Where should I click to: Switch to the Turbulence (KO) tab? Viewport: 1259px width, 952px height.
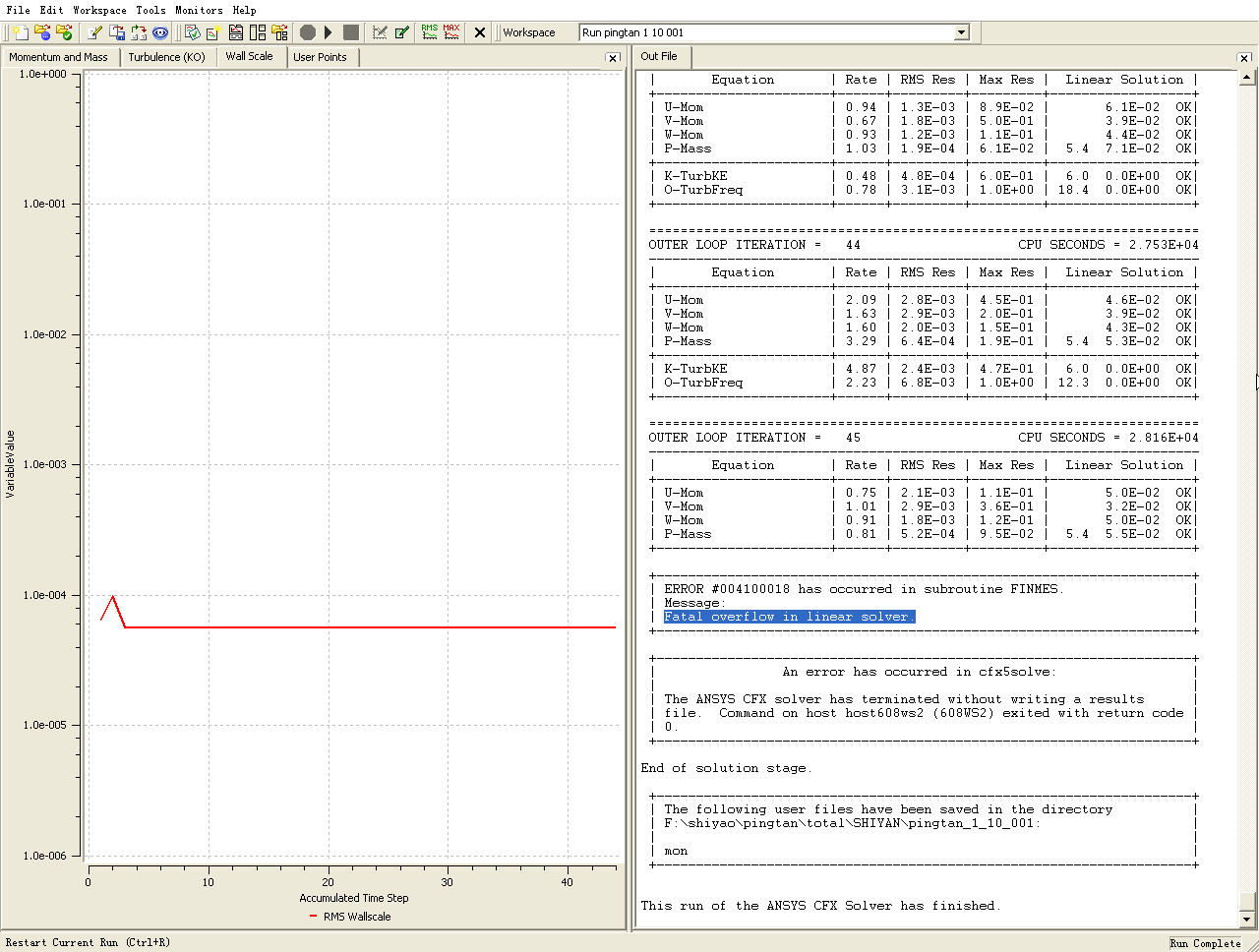[167, 57]
